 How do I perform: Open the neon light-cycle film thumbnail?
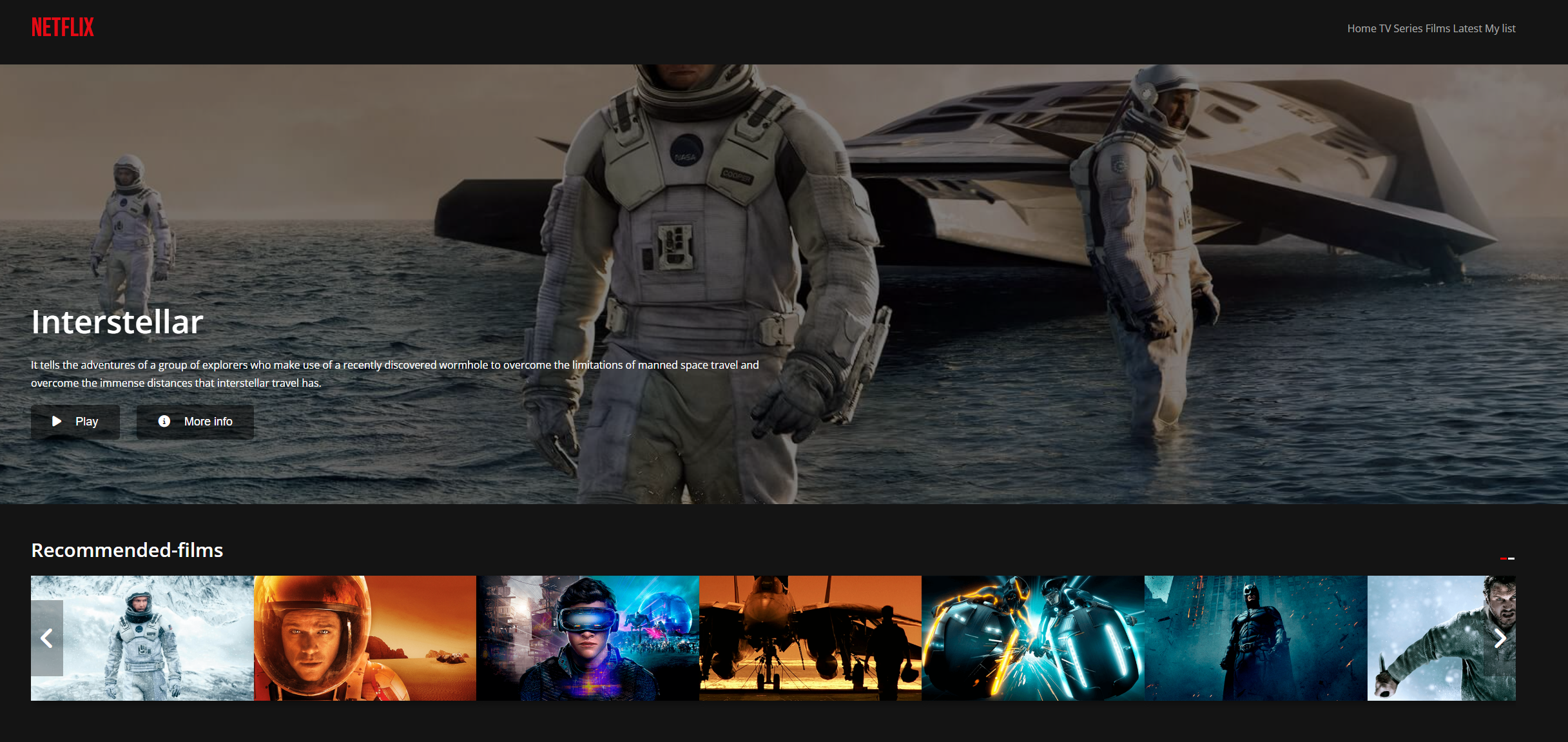[1033, 638]
